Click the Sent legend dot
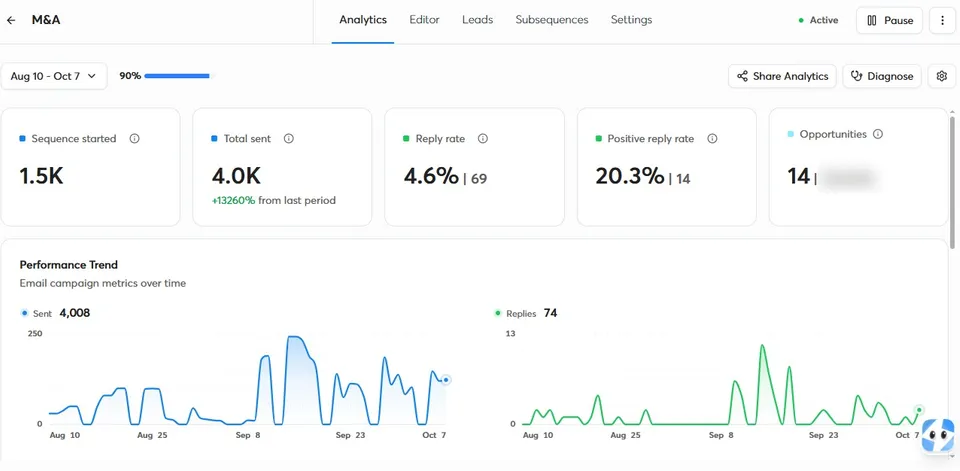The width and height of the screenshot is (960, 471). (x=24, y=313)
